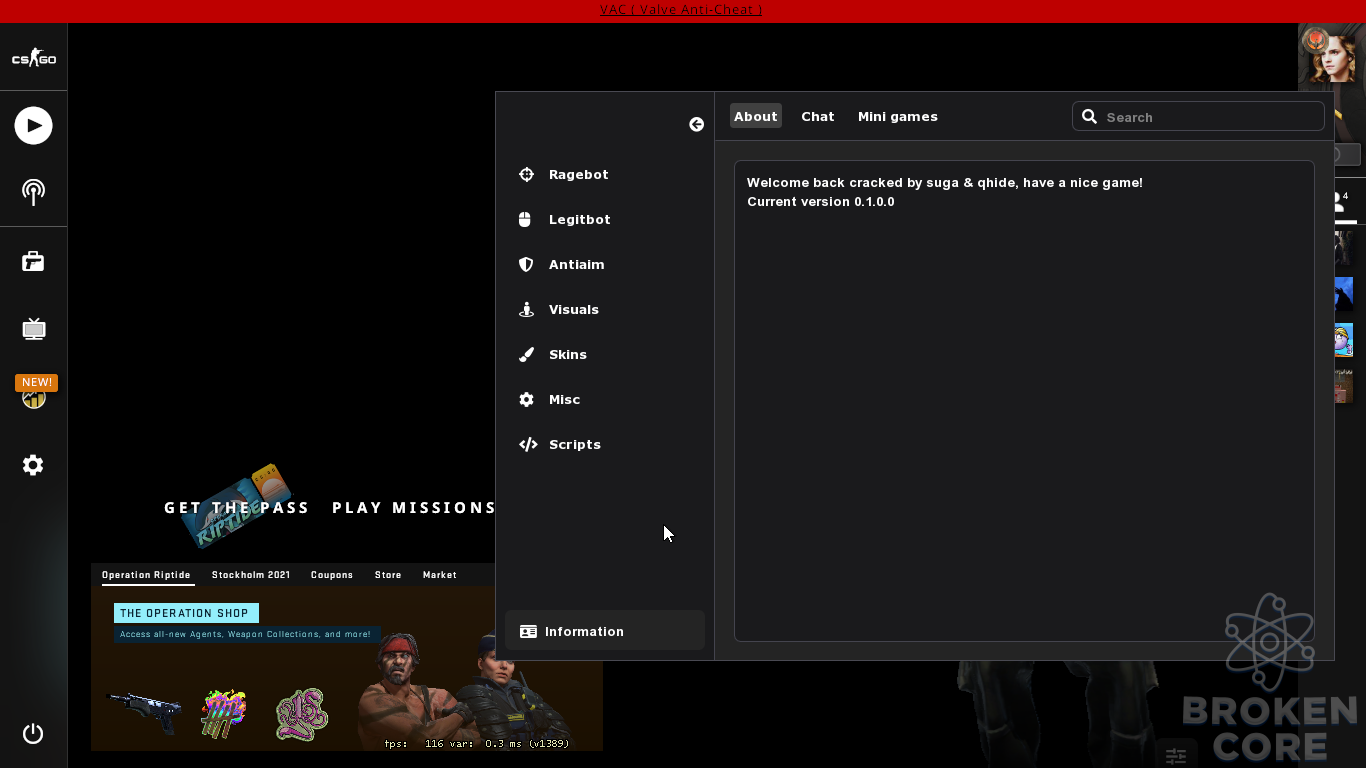Screen dimensions: 1366x768
Task: Click the VAC ( Valve Anti-Cheat ) link
Action: coord(681,10)
